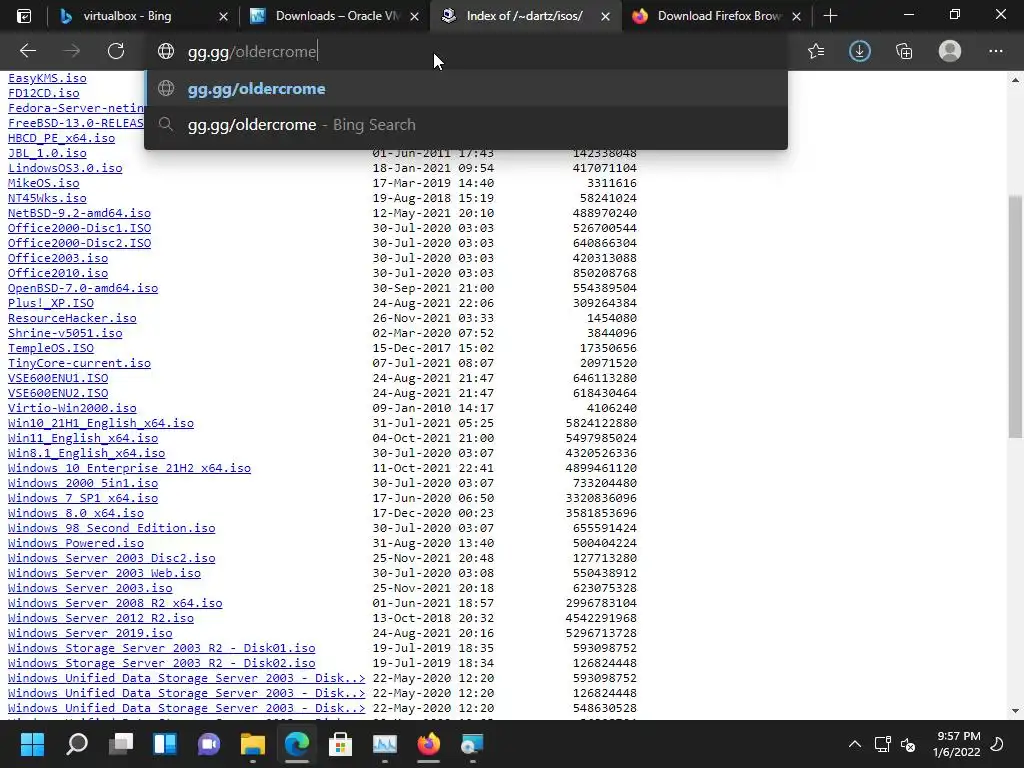Close the Download Firefox Browser tab
Image resolution: width=1024 pixels, height=768 pixels.
coord(796,16)
